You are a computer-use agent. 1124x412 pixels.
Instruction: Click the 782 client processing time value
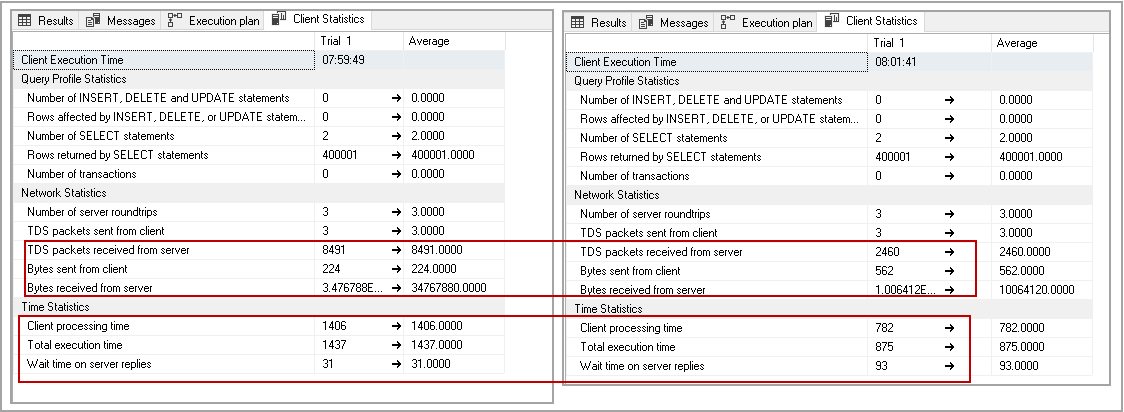(x=884, y=328)
